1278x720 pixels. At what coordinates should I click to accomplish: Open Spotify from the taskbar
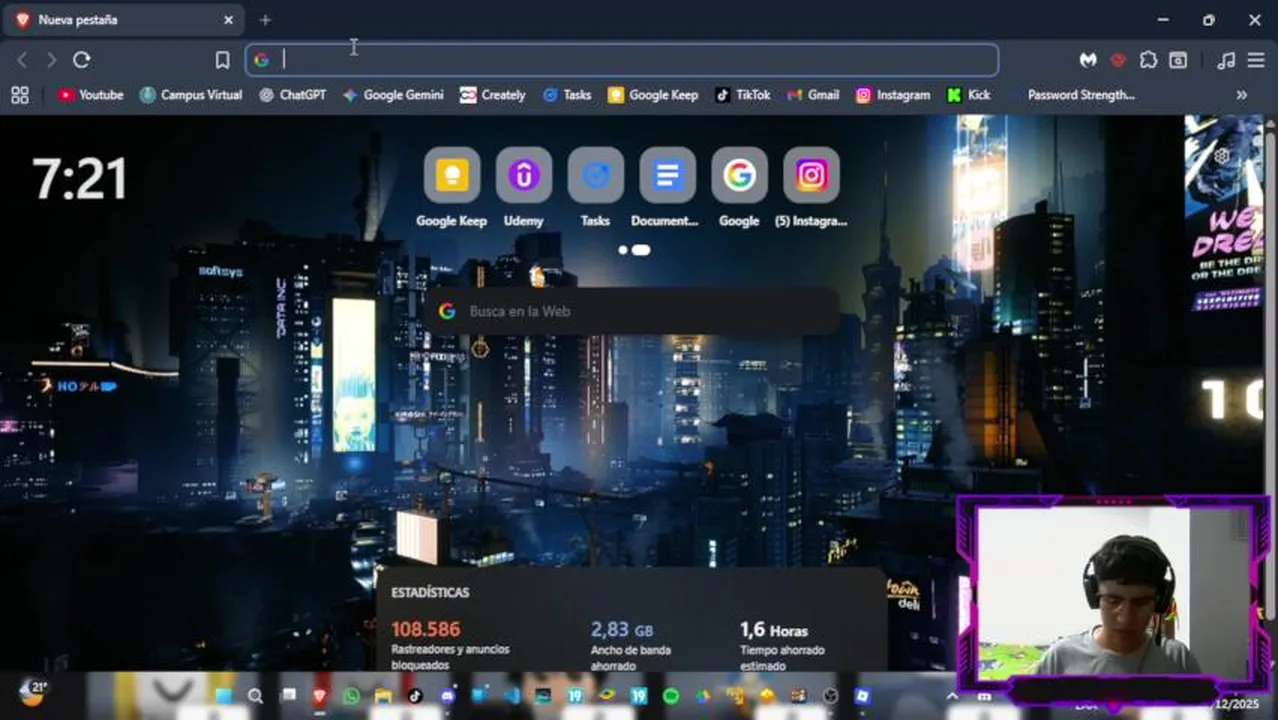click(671, 696)
